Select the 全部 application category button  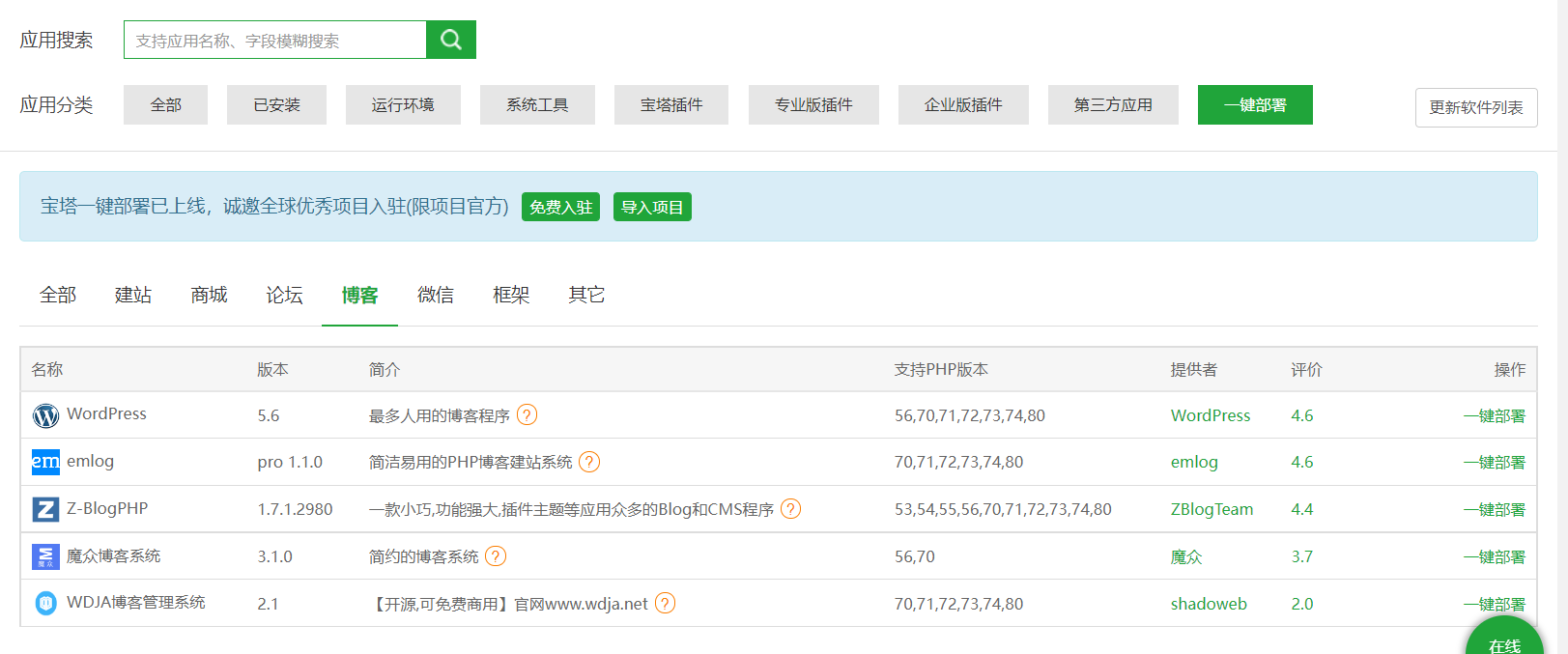(x=165, y=104)
